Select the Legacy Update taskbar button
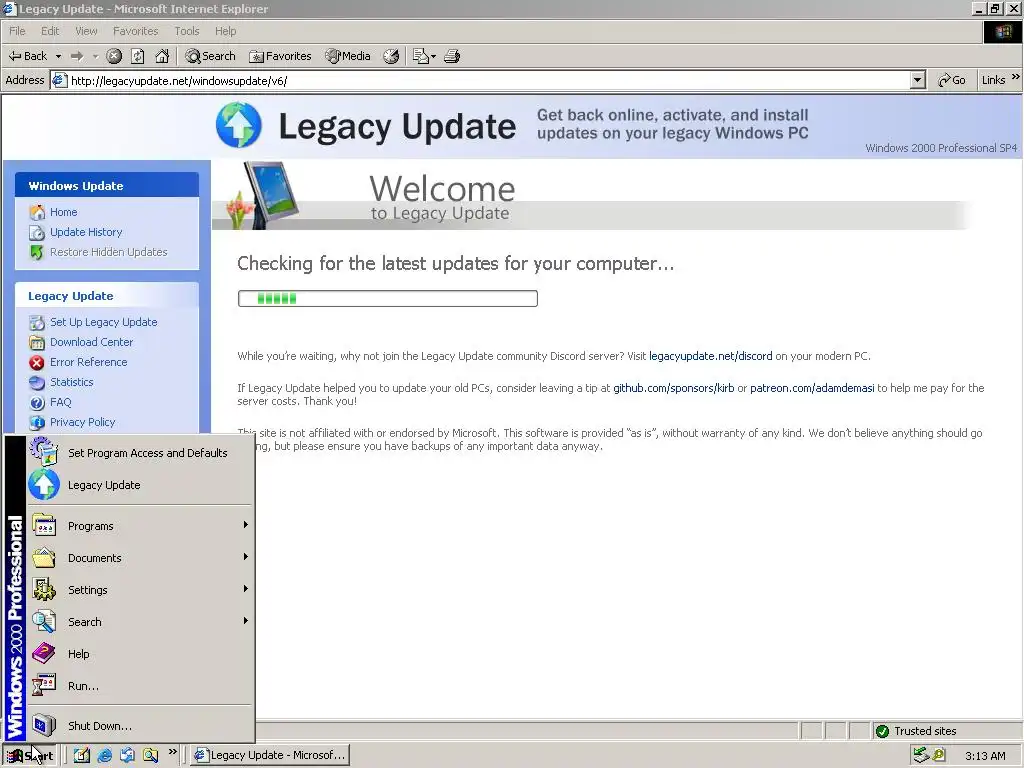This screenshot has height=768, width=1024. (270, 755)
